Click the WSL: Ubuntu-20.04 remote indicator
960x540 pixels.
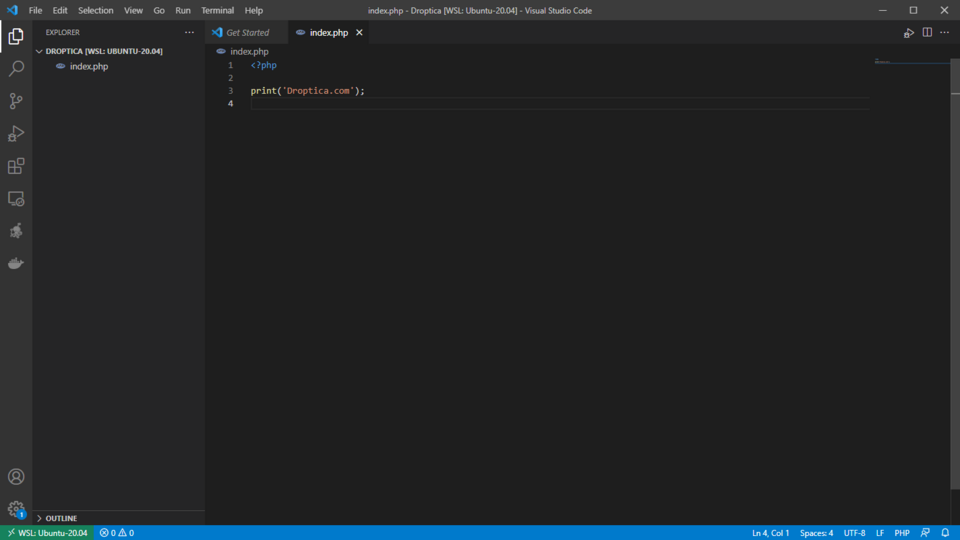(x=47, y=533)
